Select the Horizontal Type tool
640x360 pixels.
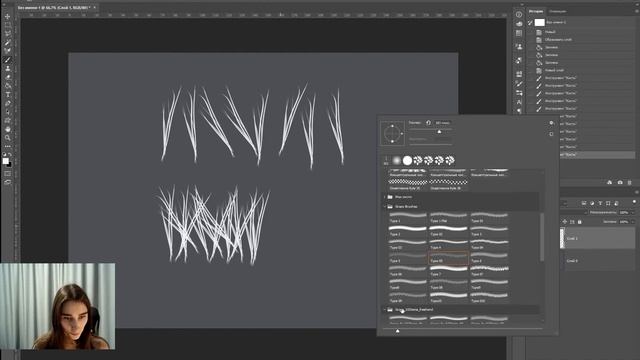tap(7, 94)
